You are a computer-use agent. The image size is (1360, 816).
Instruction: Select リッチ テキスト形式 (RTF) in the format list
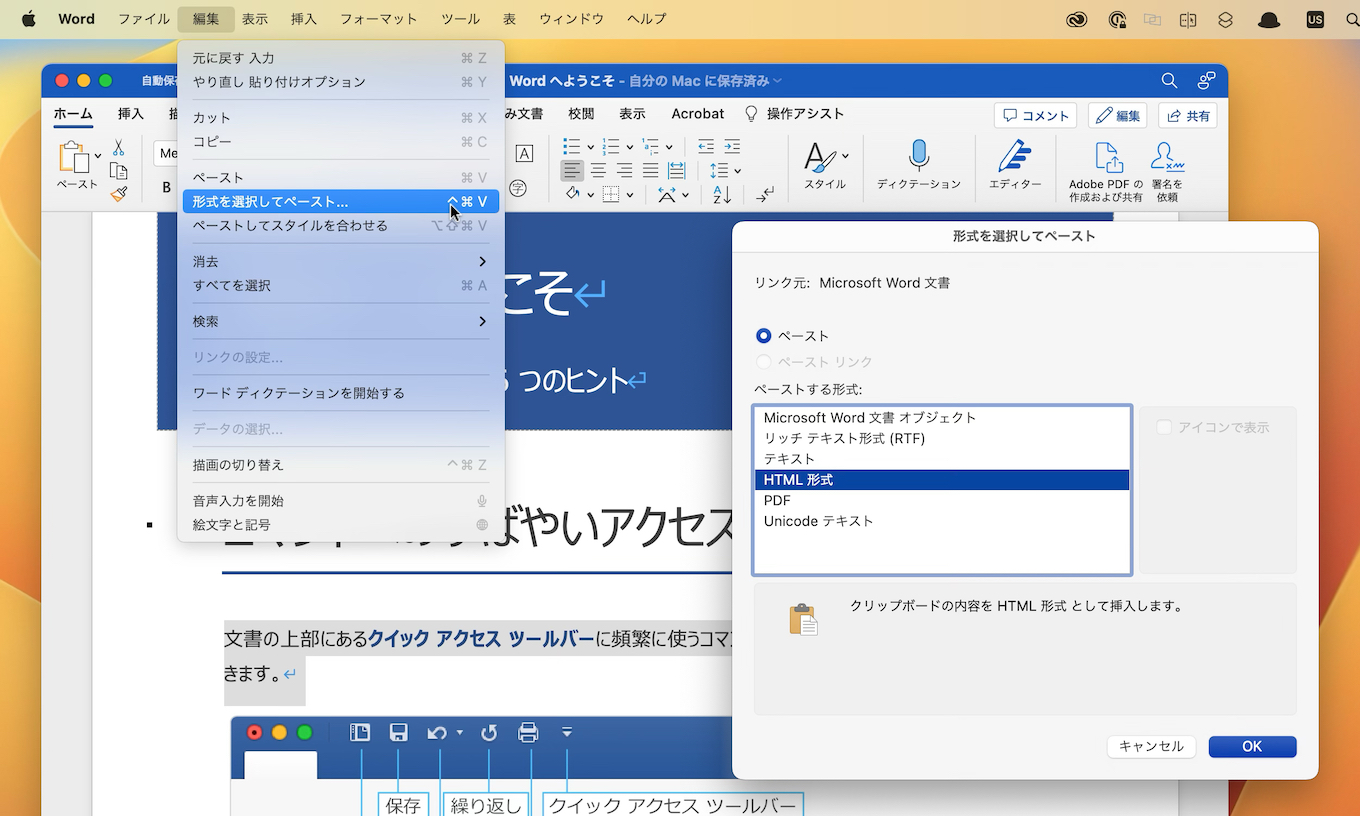(941, 438)
